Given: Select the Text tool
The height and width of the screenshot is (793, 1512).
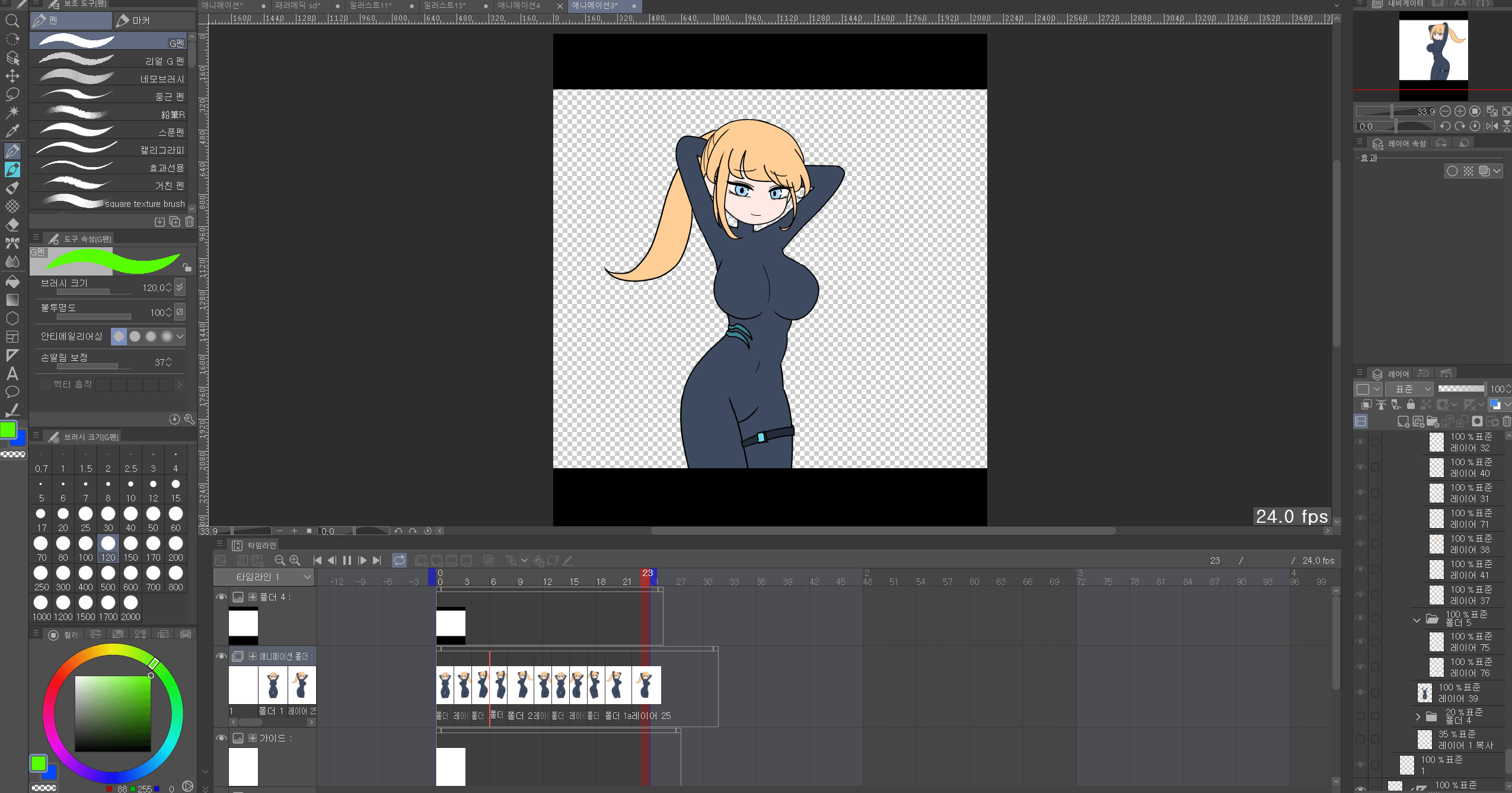Looking at the screenshot, I should [x=12, y=374].
